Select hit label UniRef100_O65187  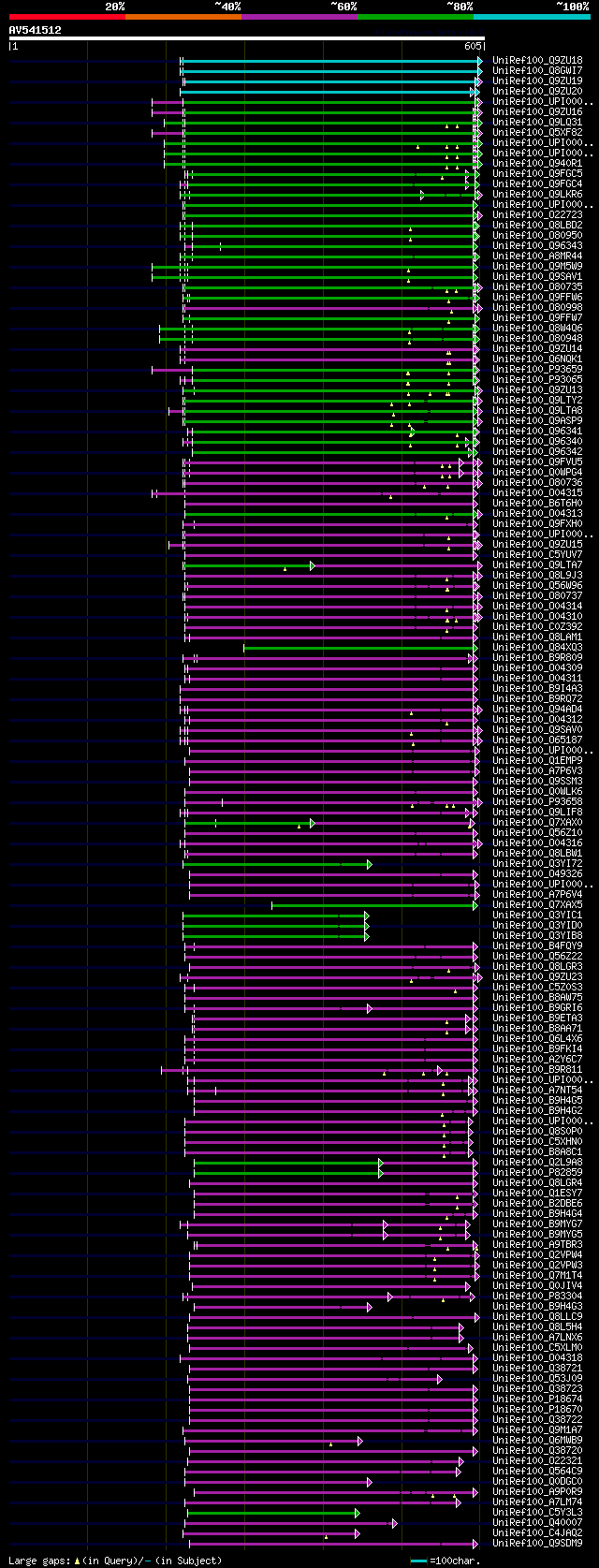[x=537, y=740]
